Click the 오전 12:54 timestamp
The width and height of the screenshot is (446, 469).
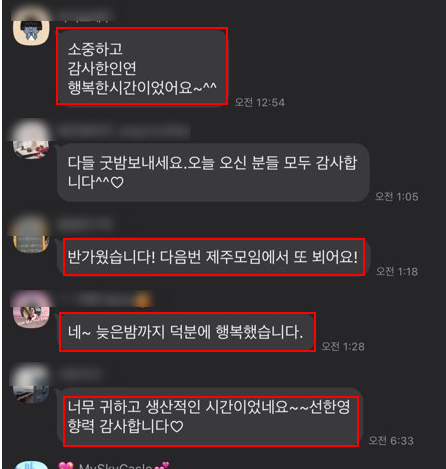coord(260,102)
